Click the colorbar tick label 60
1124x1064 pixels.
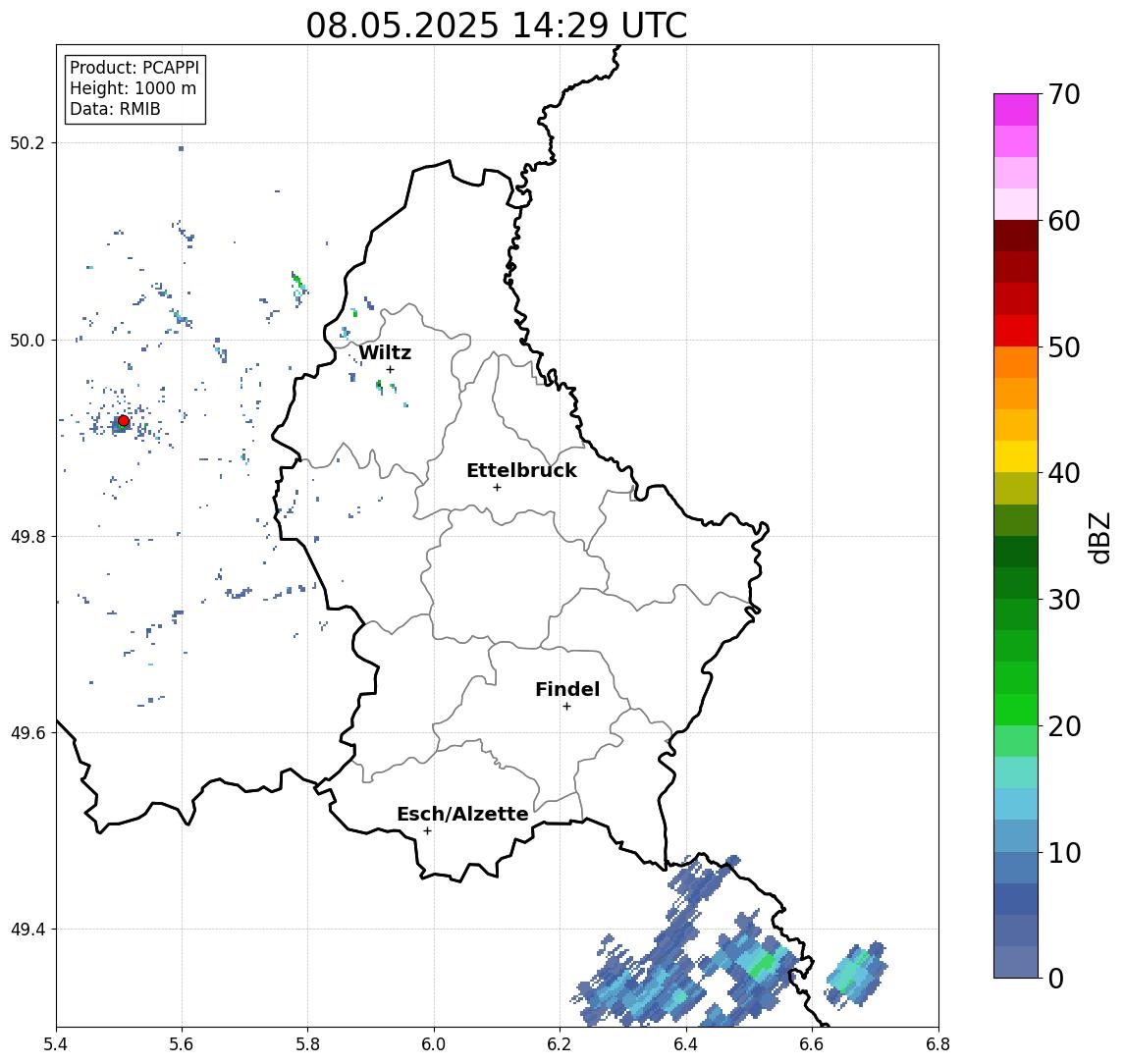pos(1064,221)
